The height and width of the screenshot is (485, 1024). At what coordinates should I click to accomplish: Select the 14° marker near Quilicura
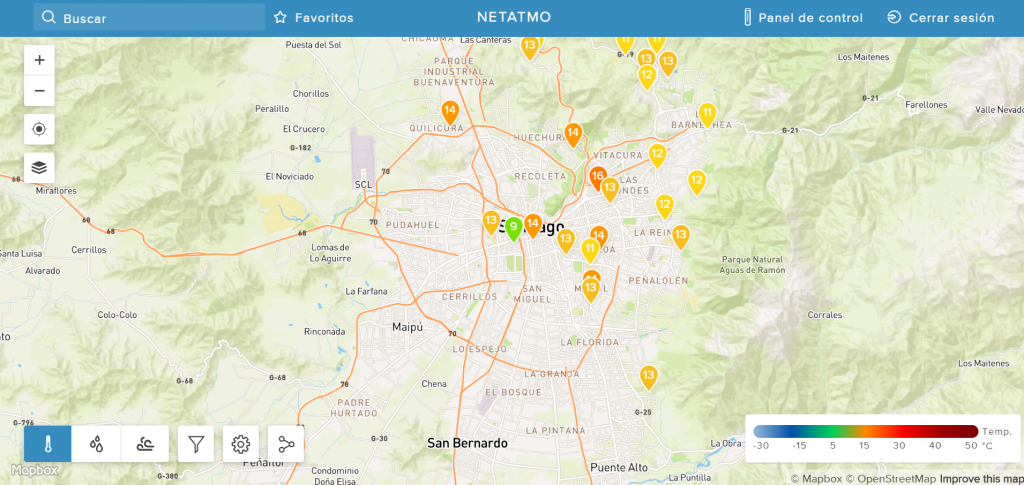pyautogui.click(x=450, y=111)
